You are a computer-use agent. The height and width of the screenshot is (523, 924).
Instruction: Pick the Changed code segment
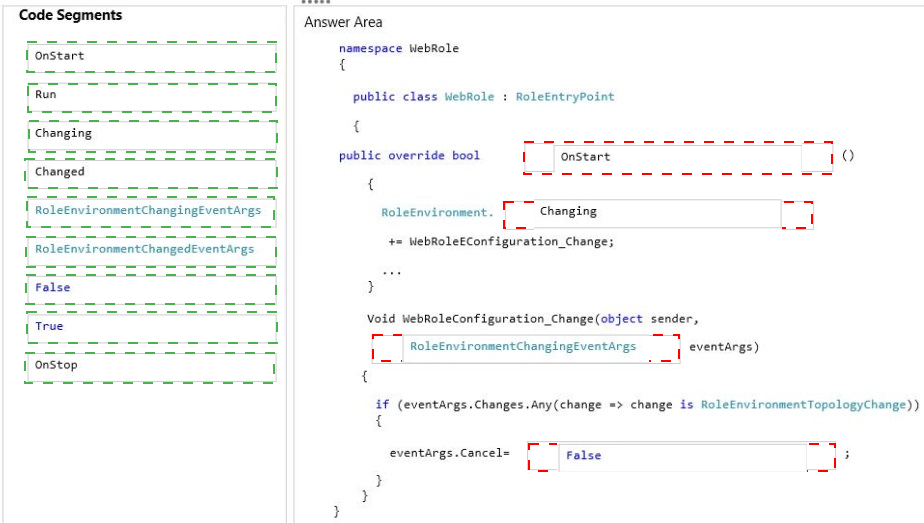click(x=151, y=174)
